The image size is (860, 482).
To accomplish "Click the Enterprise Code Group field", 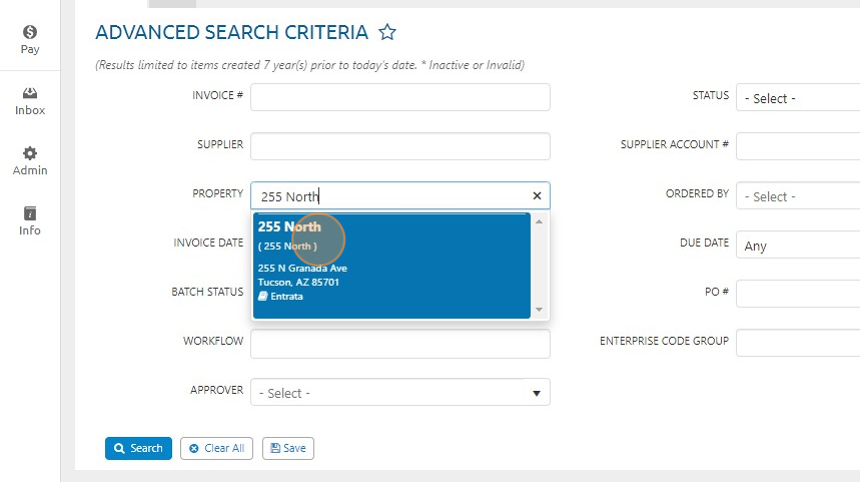I will [798, 343].
